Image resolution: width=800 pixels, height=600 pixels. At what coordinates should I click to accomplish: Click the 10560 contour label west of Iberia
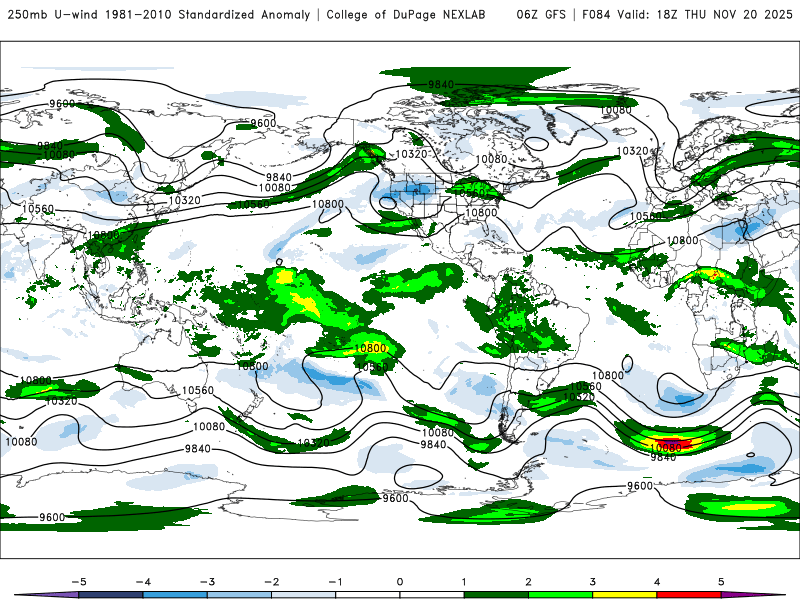tap(645, 216)
